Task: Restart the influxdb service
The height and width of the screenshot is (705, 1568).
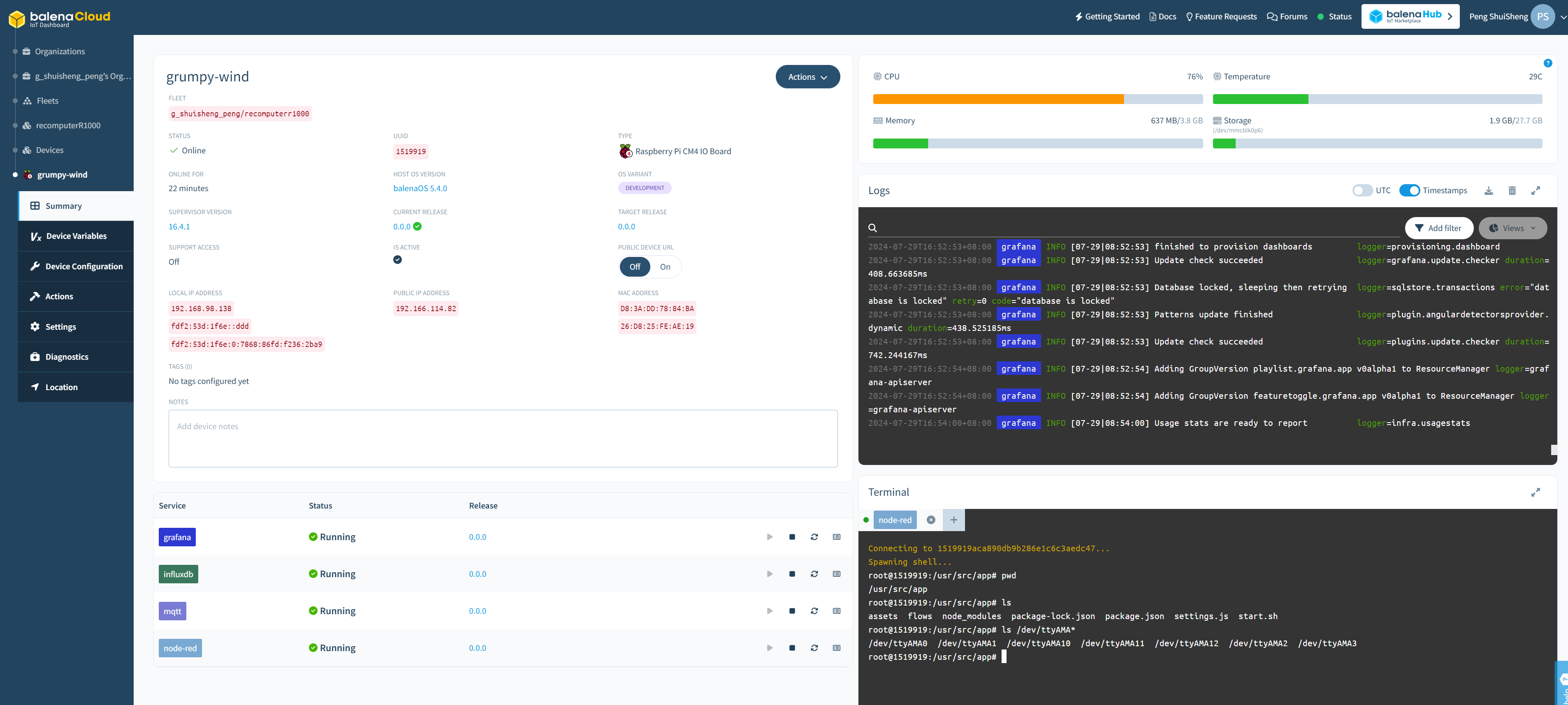Action: pos(814,574)
